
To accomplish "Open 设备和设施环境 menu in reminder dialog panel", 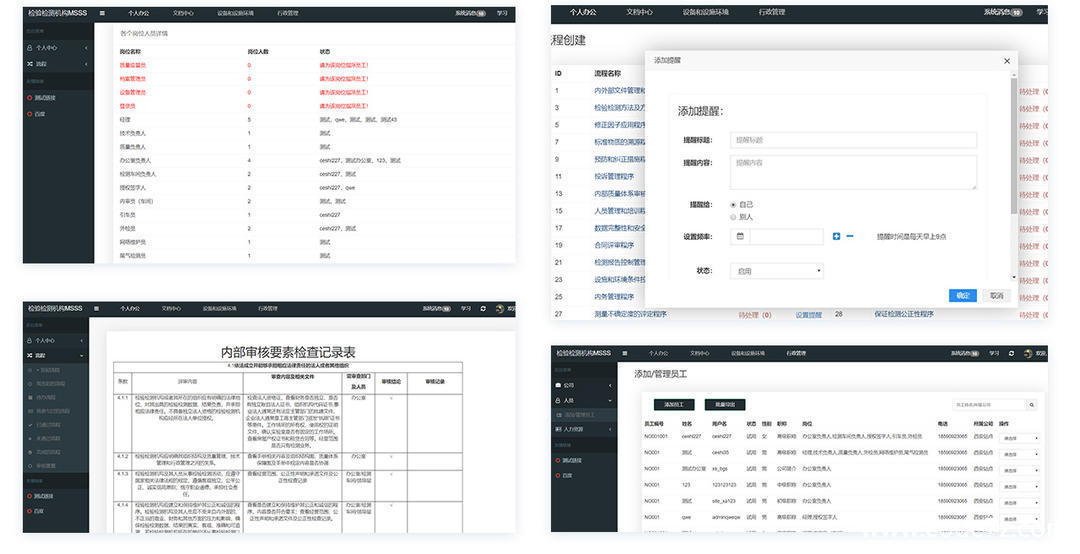I will pyautogui.click(x=705, y=12).
